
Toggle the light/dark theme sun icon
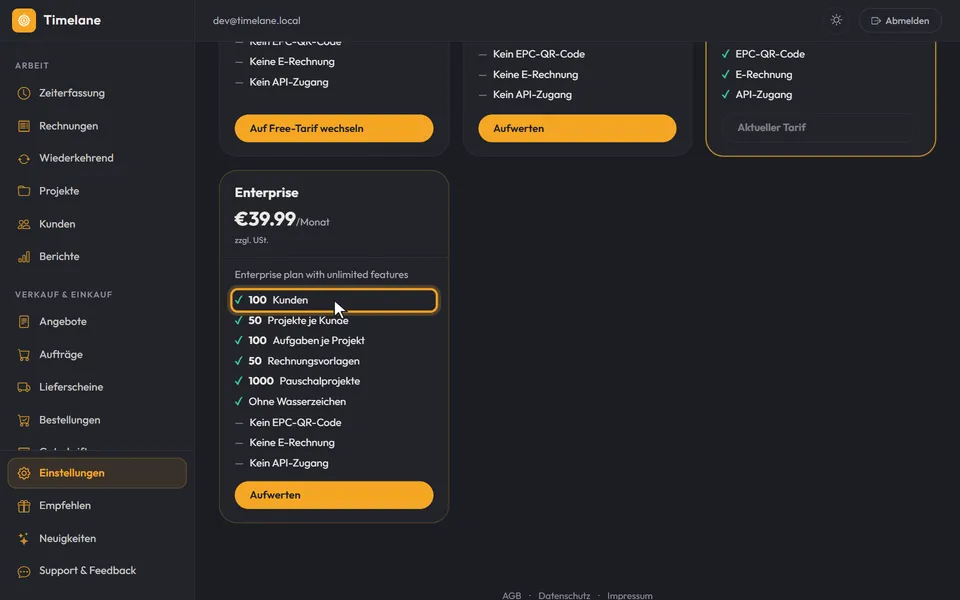tap(836, 20)
